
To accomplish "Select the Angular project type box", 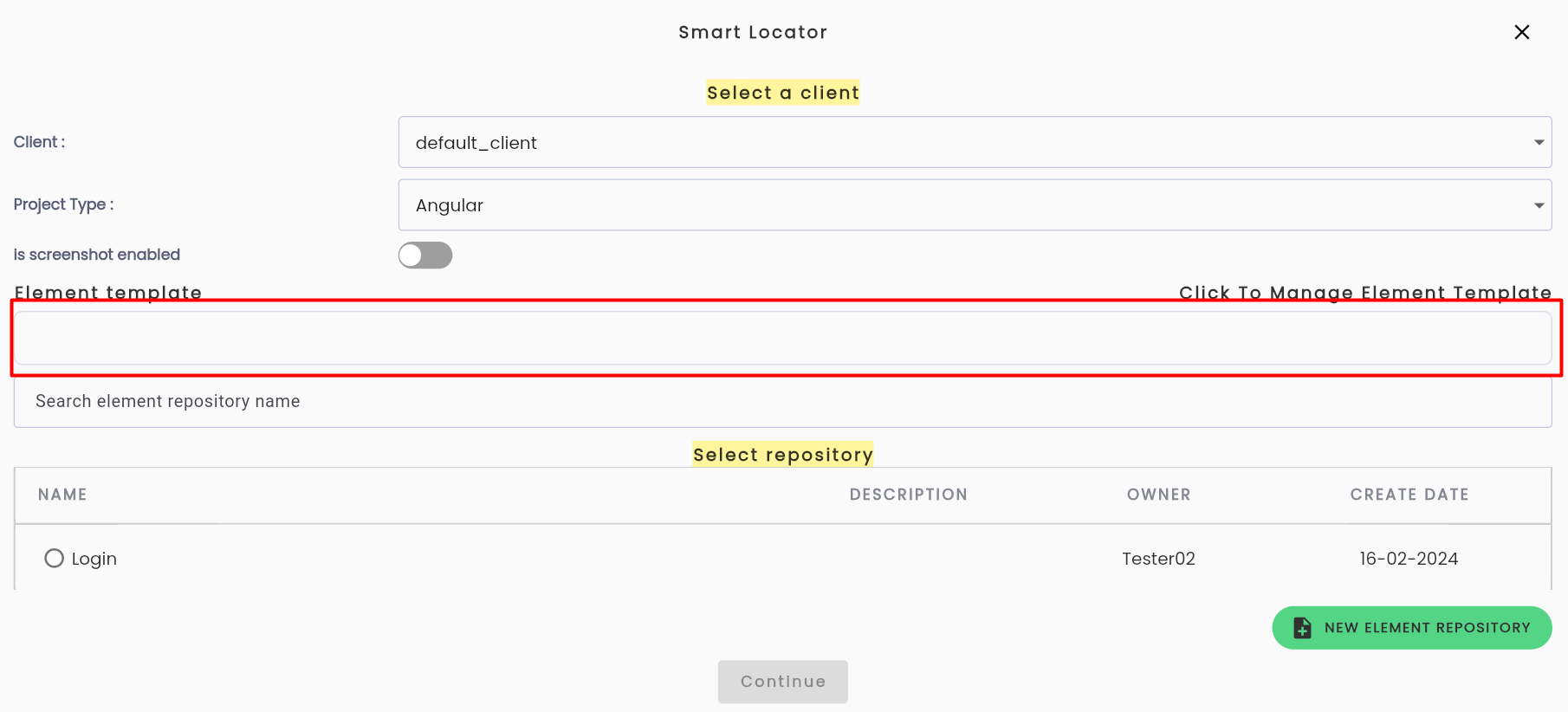I will [975, 205].
